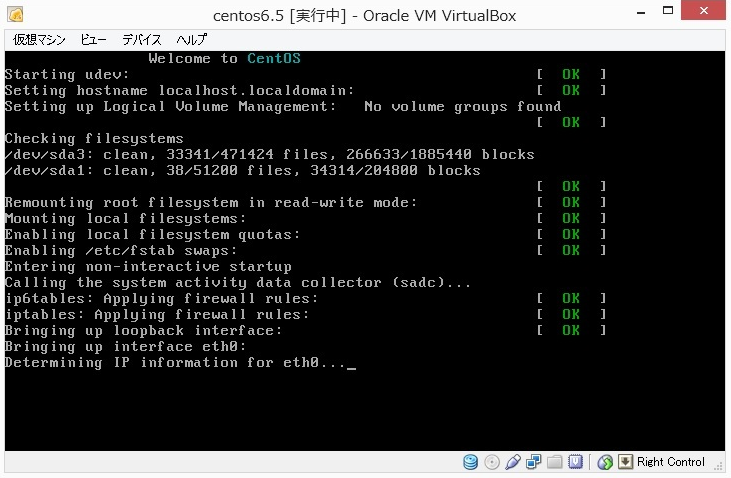Screen dimensions: 731x478
Task: Open the shared folders icon
Action: [x=555, y=462]
